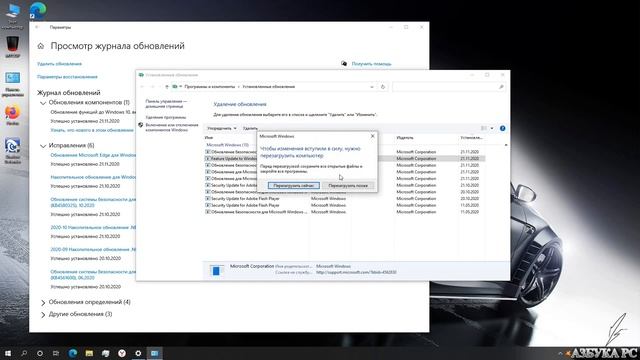Open the address bar history dropdown

(x=371, y=87)
